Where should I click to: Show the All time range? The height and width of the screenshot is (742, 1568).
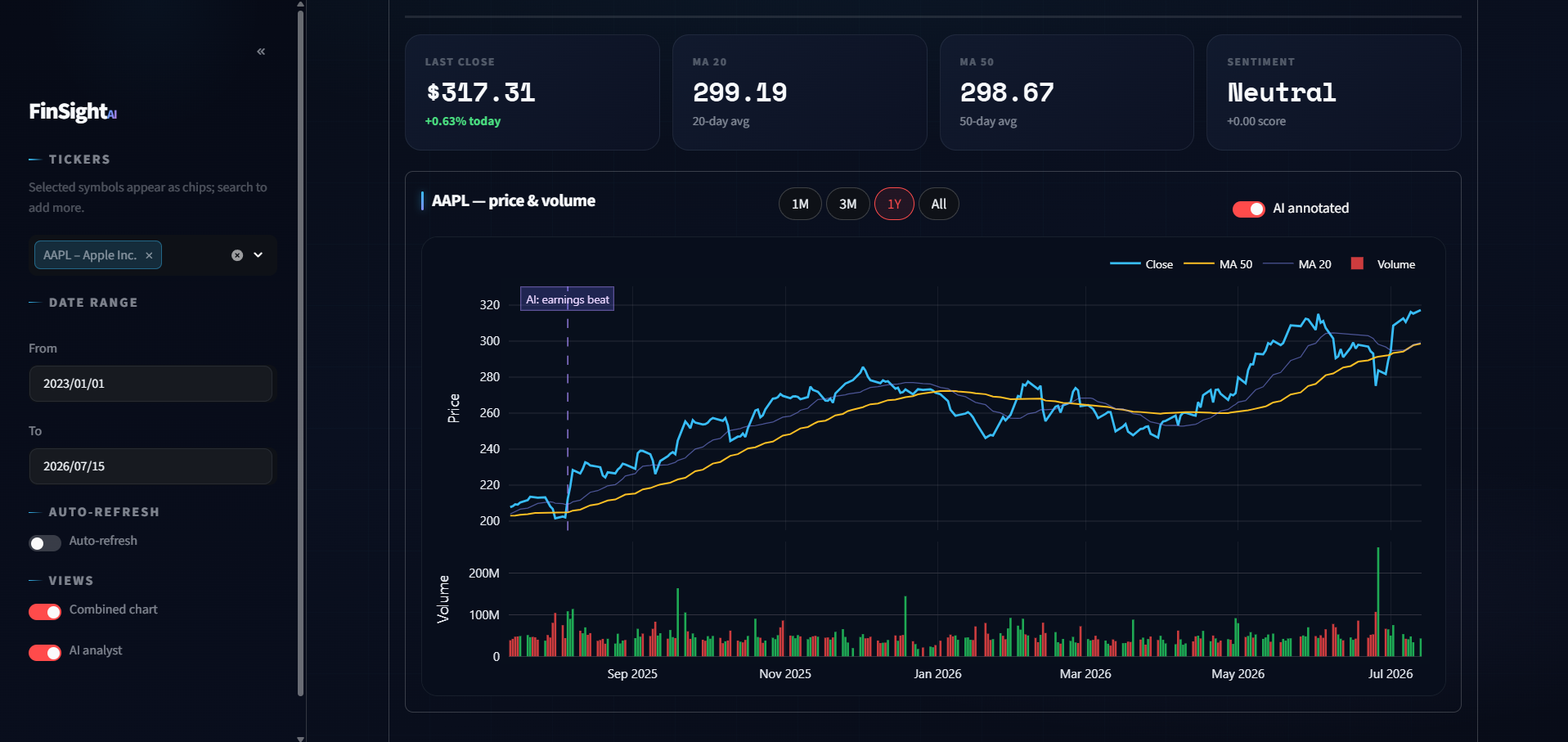[x=938, y=204]
